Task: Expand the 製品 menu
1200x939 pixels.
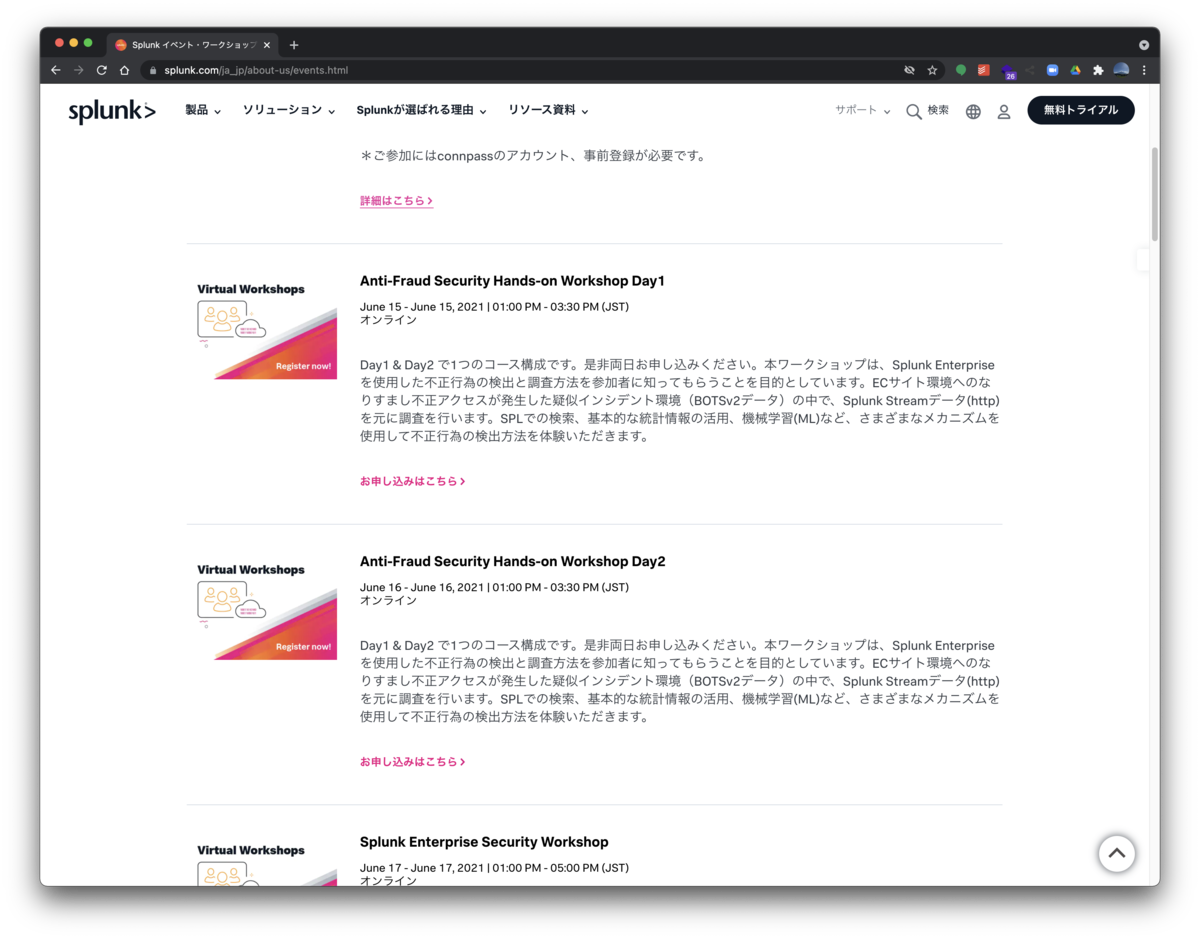Action: click(x=203, y=110)
